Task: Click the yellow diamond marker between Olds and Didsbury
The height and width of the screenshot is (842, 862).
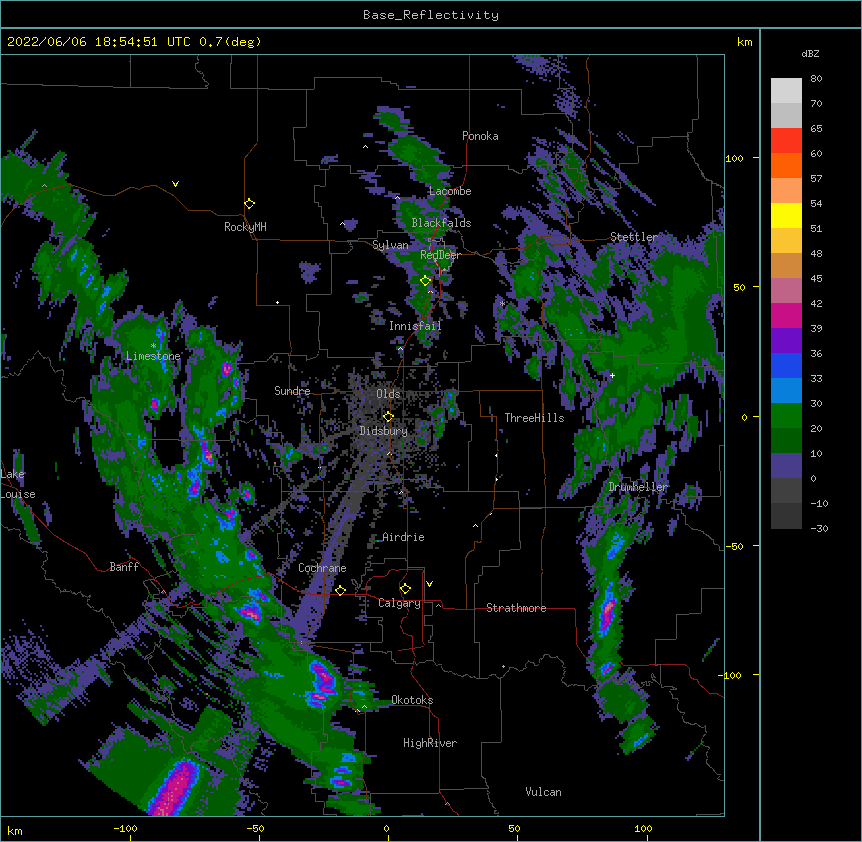Action: [x=388, y=417]
